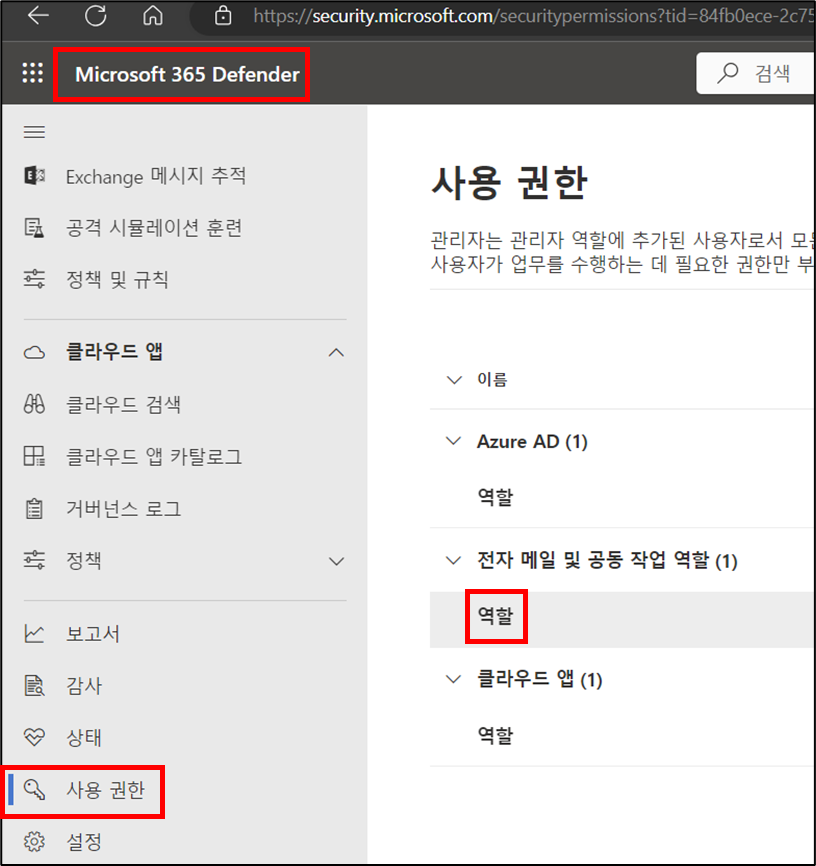Click the document search icon for 감사
This screenshot has height=866, width=816.
click(34, 685)
